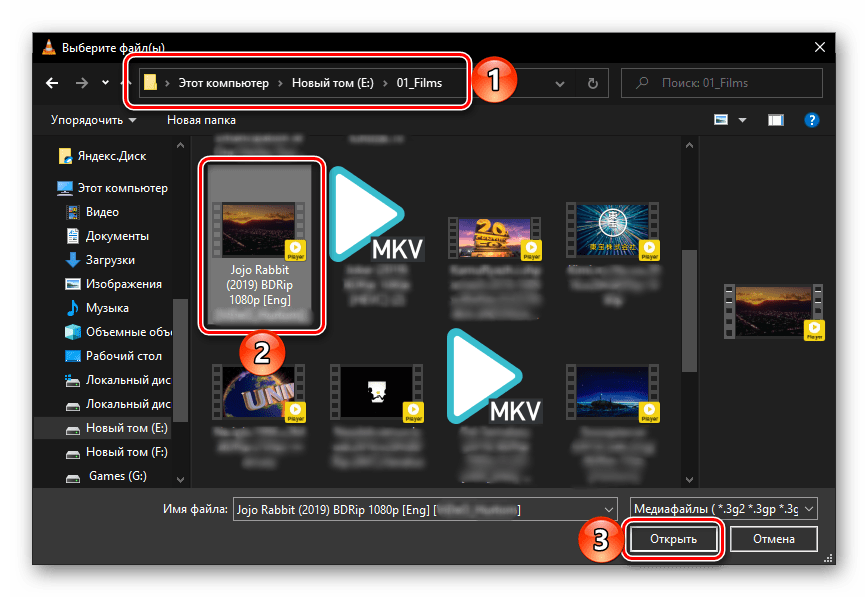The image size is (868, 597).
Task: File list scrollbar down arrow
Action: [689, 479]
